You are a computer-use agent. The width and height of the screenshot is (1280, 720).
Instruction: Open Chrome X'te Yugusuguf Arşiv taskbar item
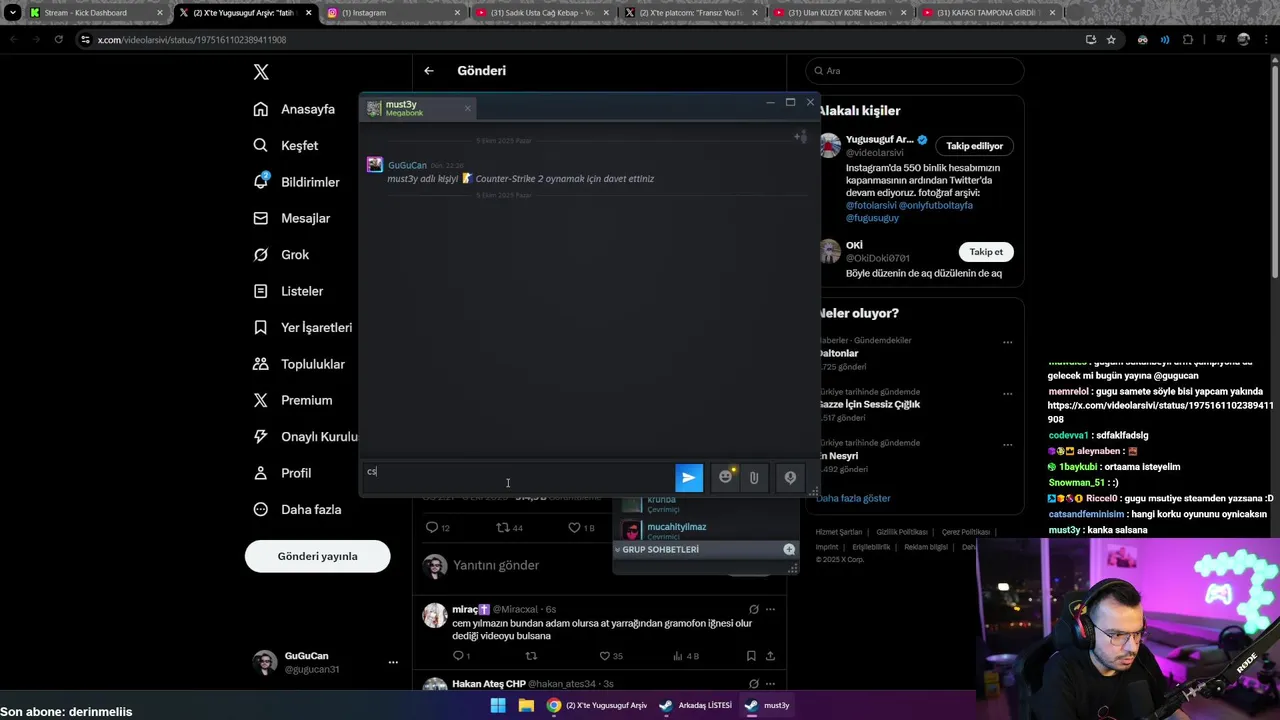(597, 705)
